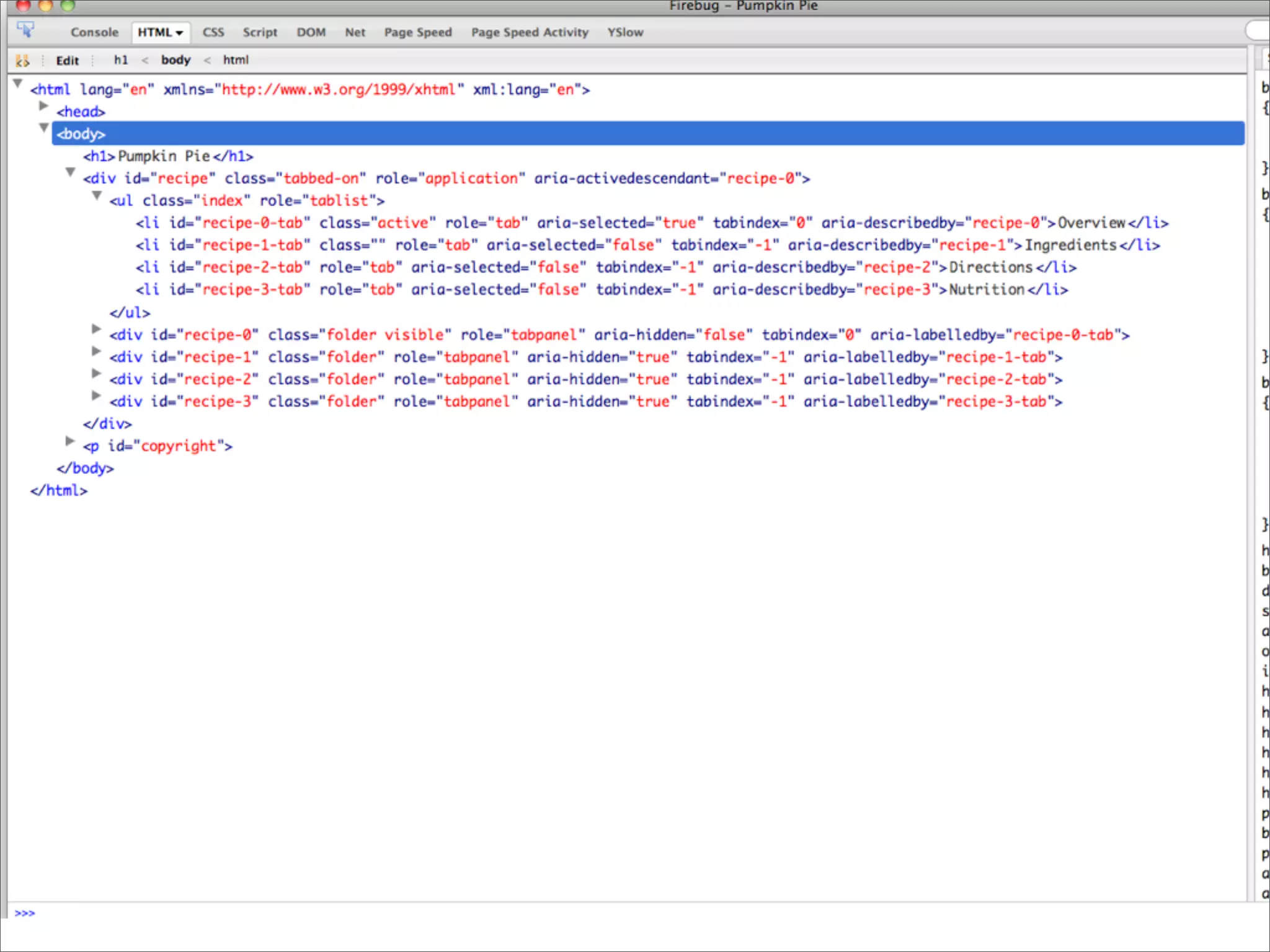1270x952 pixels.
Task: Select h1 in the breadcrumb path
Action: coord(121,60)
